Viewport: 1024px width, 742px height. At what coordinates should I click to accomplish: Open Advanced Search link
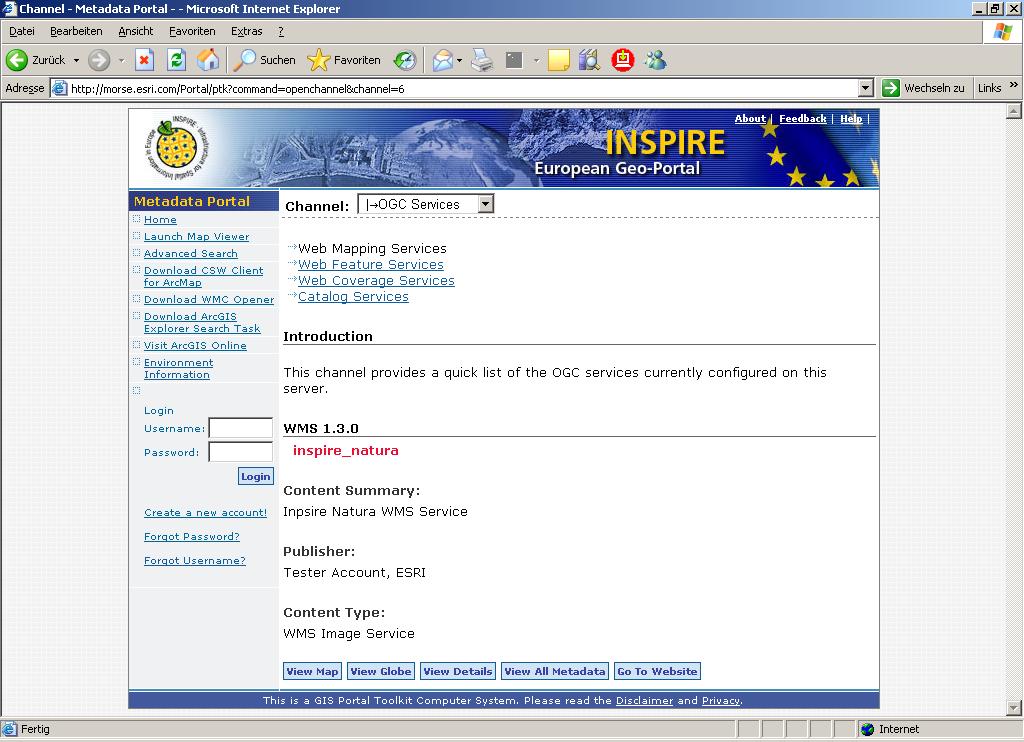tap(191, 253)
